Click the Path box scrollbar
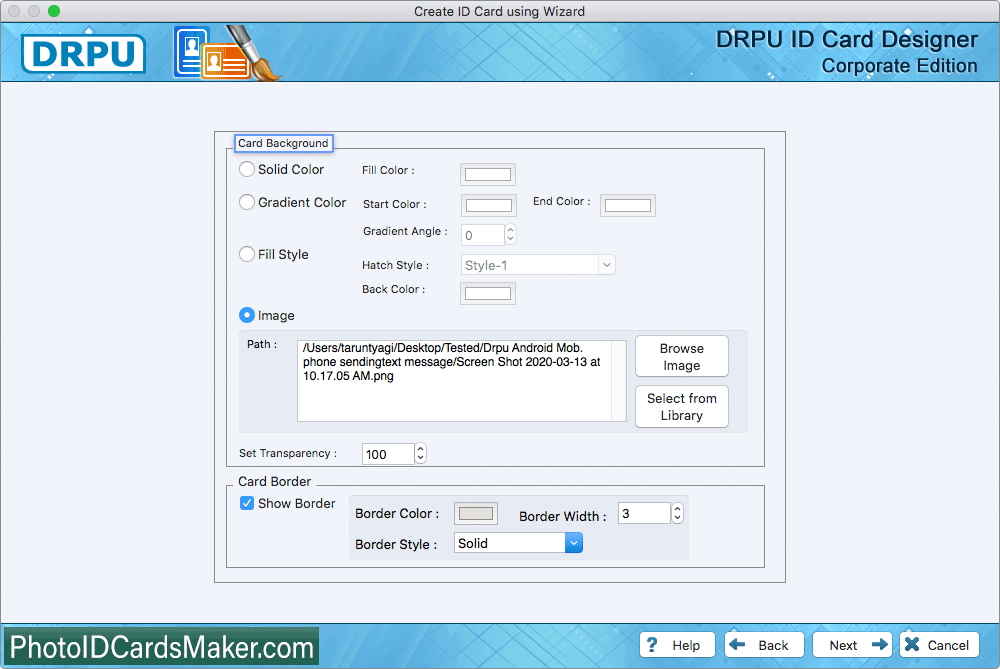This screenshot has height=669, width=1000. click(x=619, y=380)
